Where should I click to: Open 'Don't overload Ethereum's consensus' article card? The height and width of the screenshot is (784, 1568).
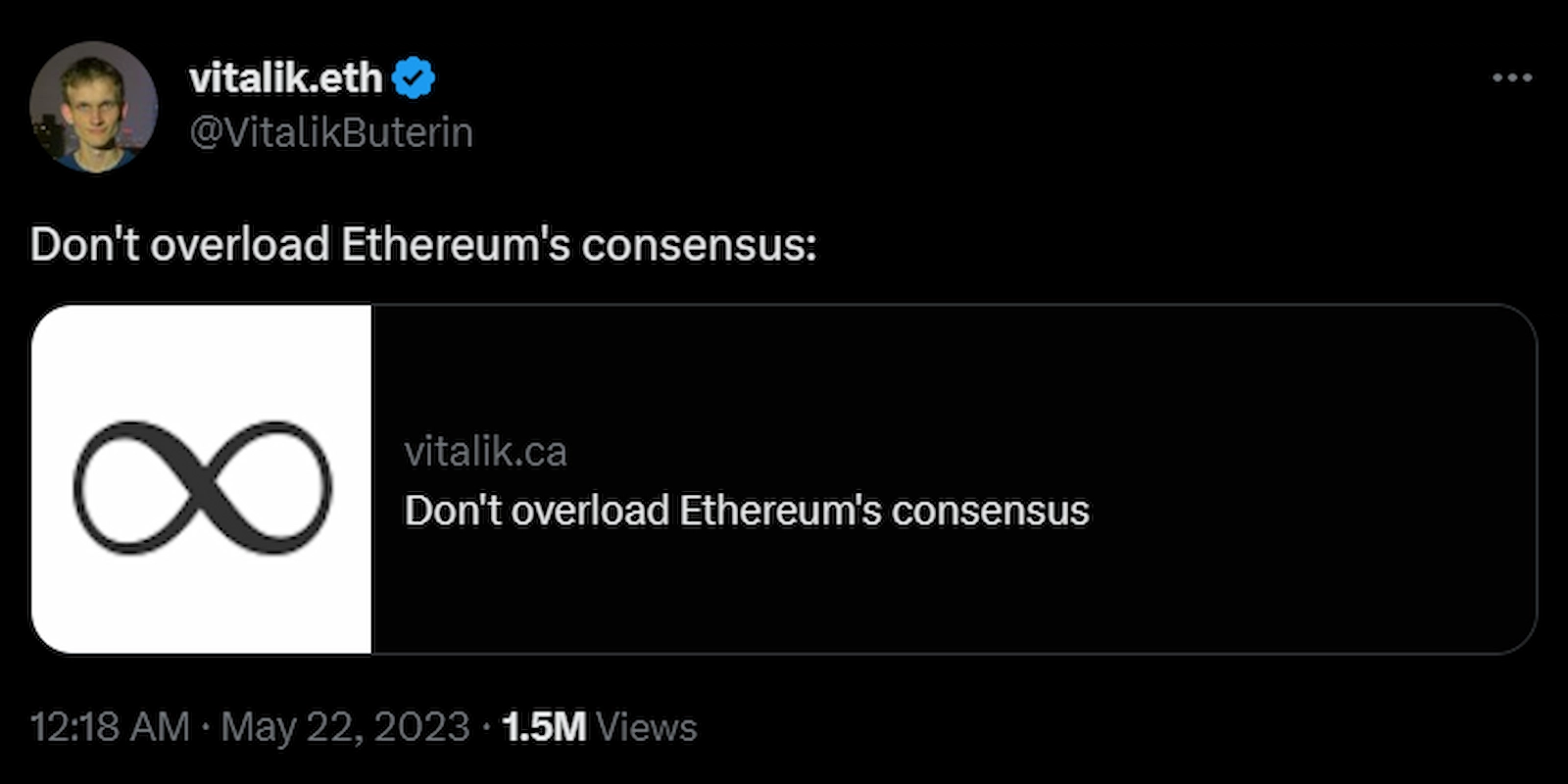click(747, 510)
